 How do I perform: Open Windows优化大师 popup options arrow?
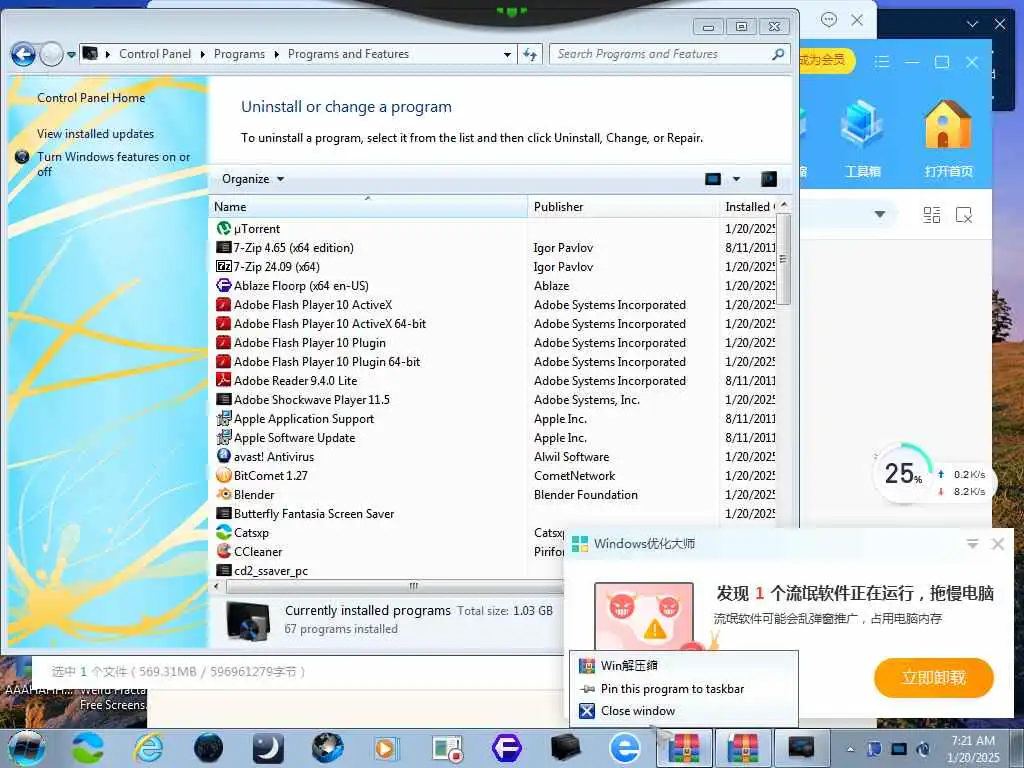tap(972, 543)
